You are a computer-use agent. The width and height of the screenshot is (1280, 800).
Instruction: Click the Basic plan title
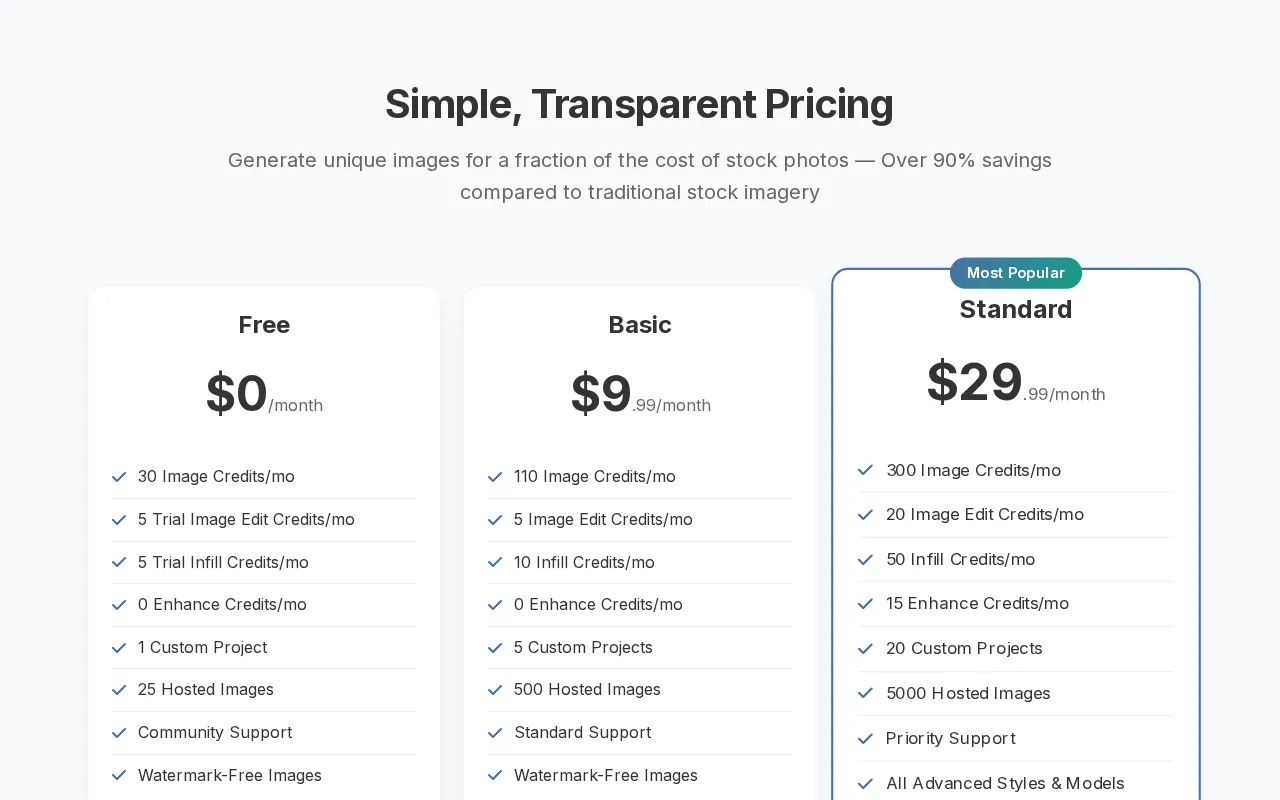click(x=640, y=325)
